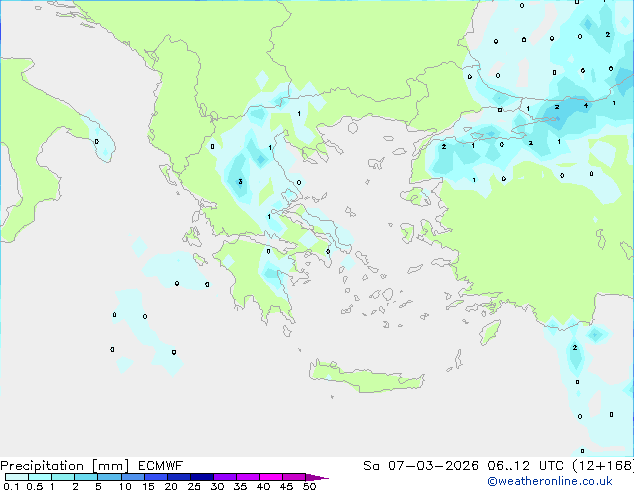This screenshot has height=490, width=634.
Task: Click the '20' legend label
Action: point(171,486)
